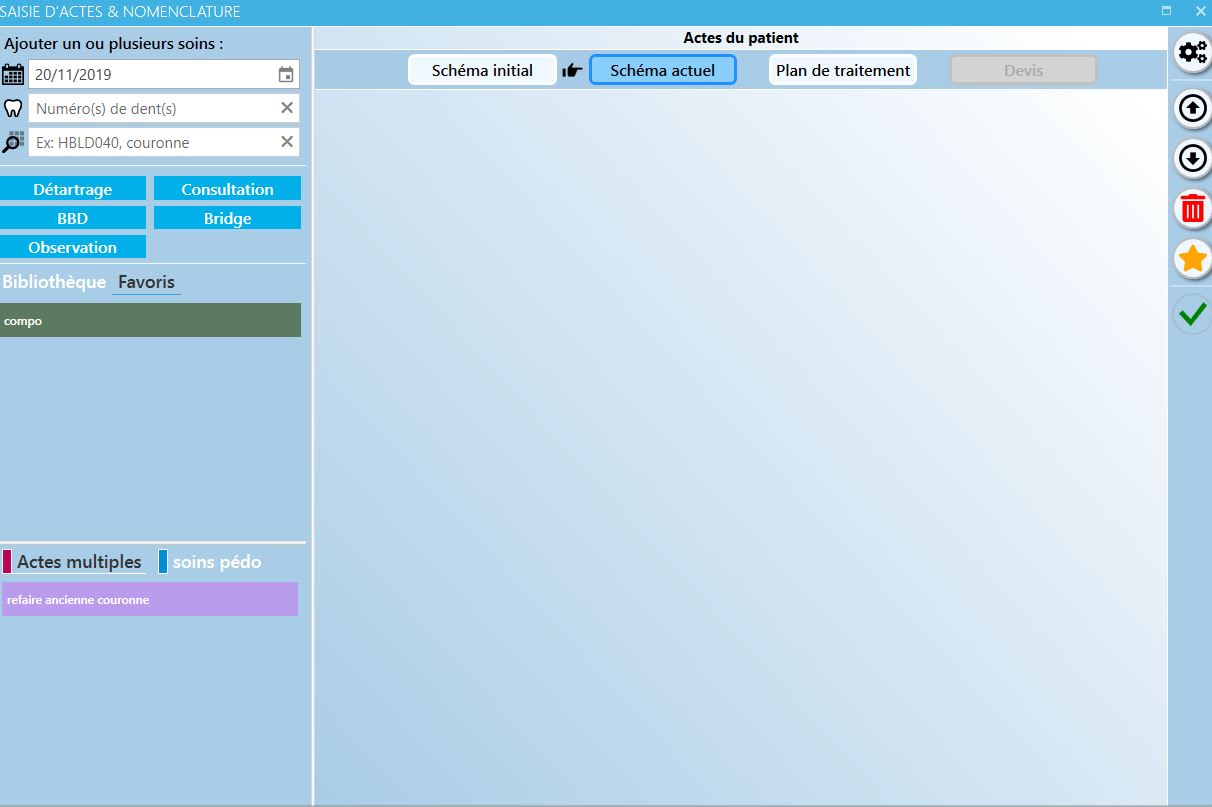
Task: Clear the tooth number field
Action: (x=287, y=108)
